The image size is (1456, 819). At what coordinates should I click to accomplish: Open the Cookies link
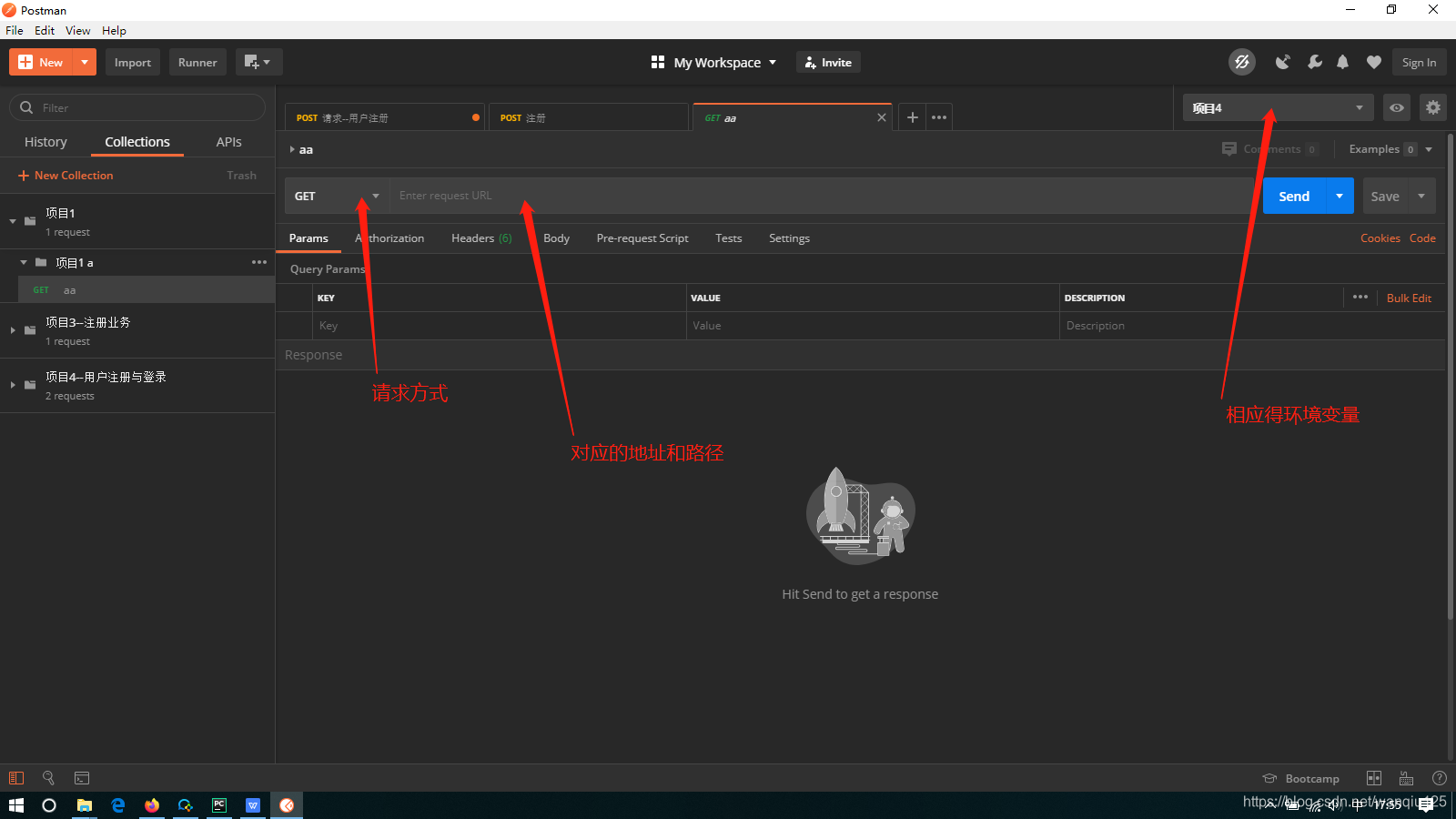tap(1380, 238)
